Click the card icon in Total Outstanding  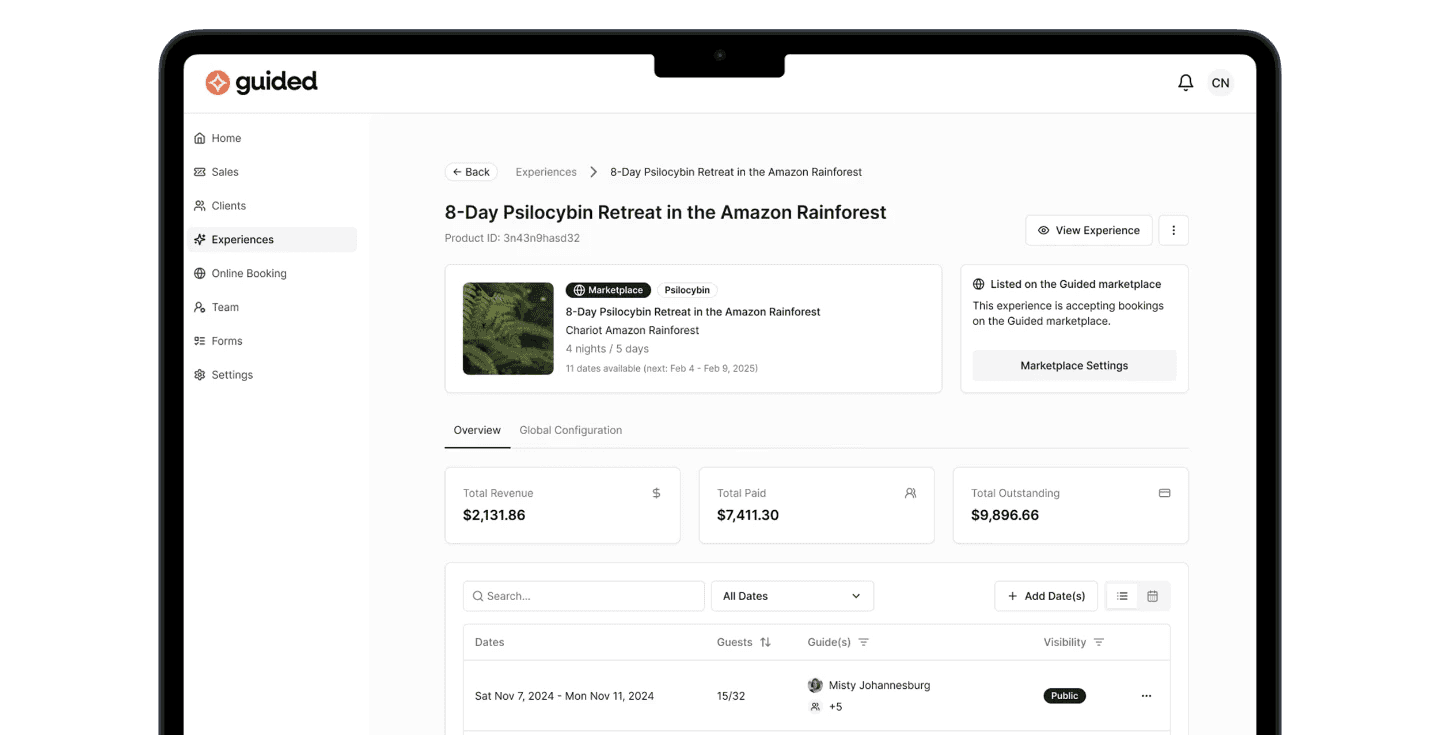pyautogui.click(x=1164, y=493)
